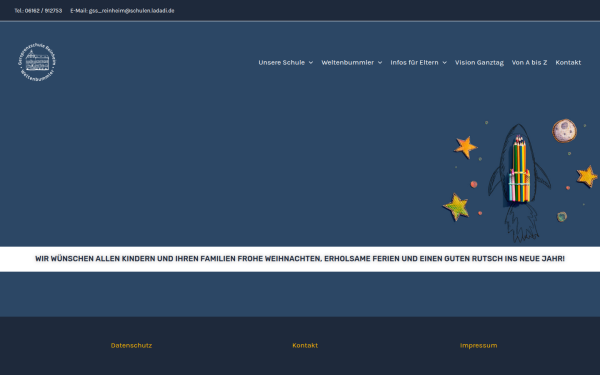Click the school email address link
Screen dimensions: 600x375
coord(131,11)
